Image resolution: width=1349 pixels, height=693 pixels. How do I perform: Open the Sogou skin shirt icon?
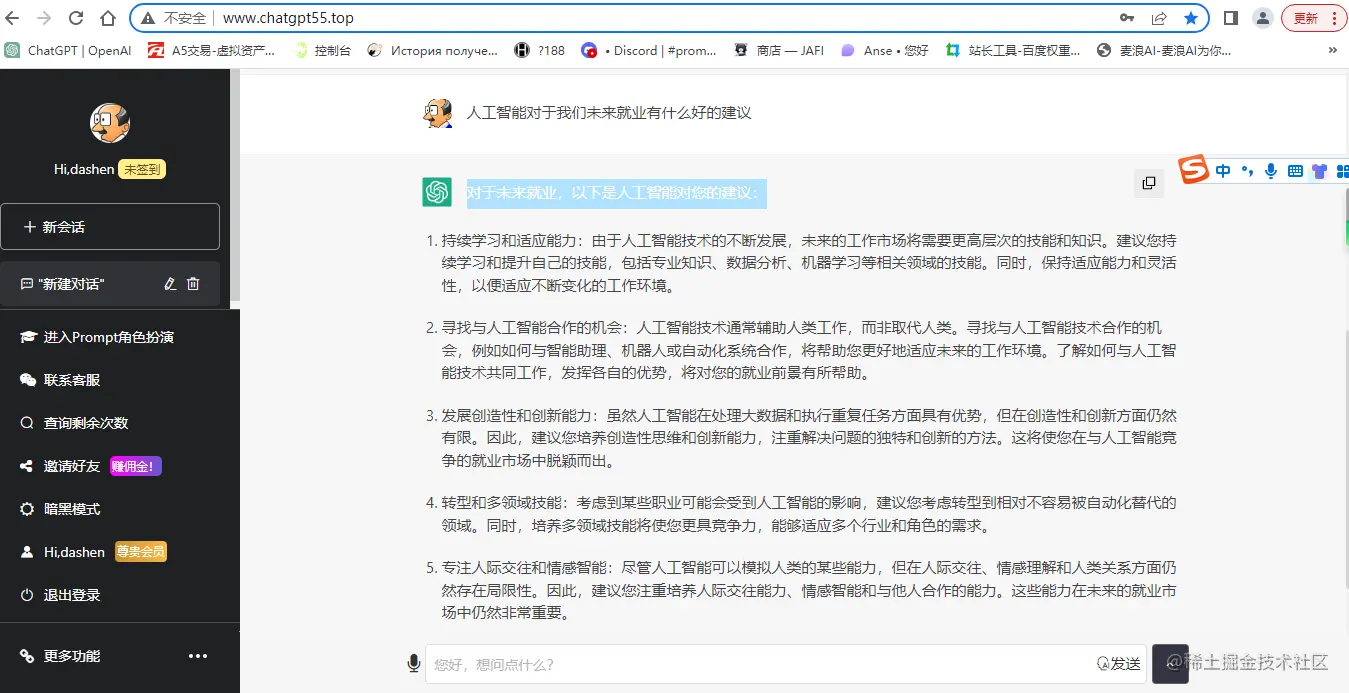pos(1319,171)
